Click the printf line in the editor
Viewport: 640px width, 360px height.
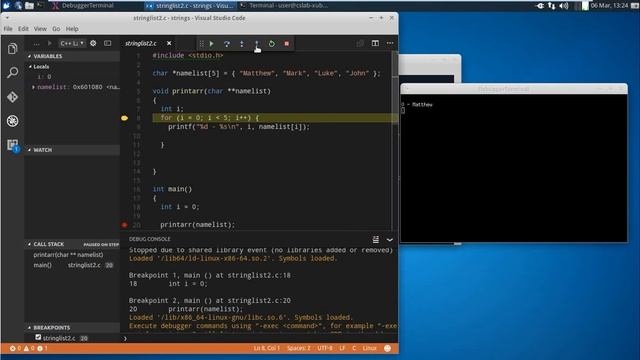click(x=239, y=127)
